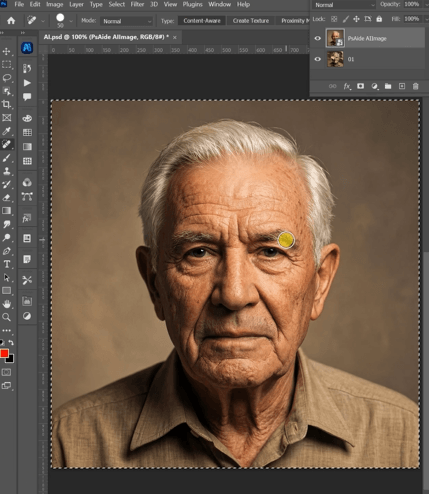
Task: Open the Filter menu
Action: 137,4
